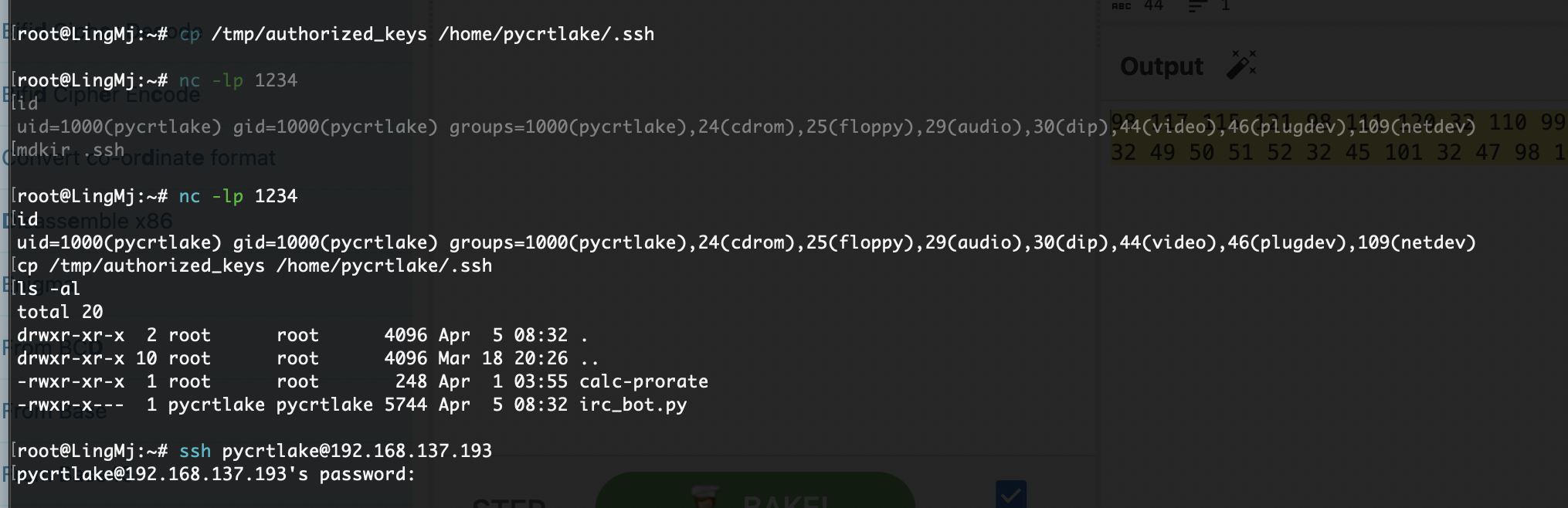
Task: Click the highlighted decimal output line starting 98 117
Action: click(1339, 122)
